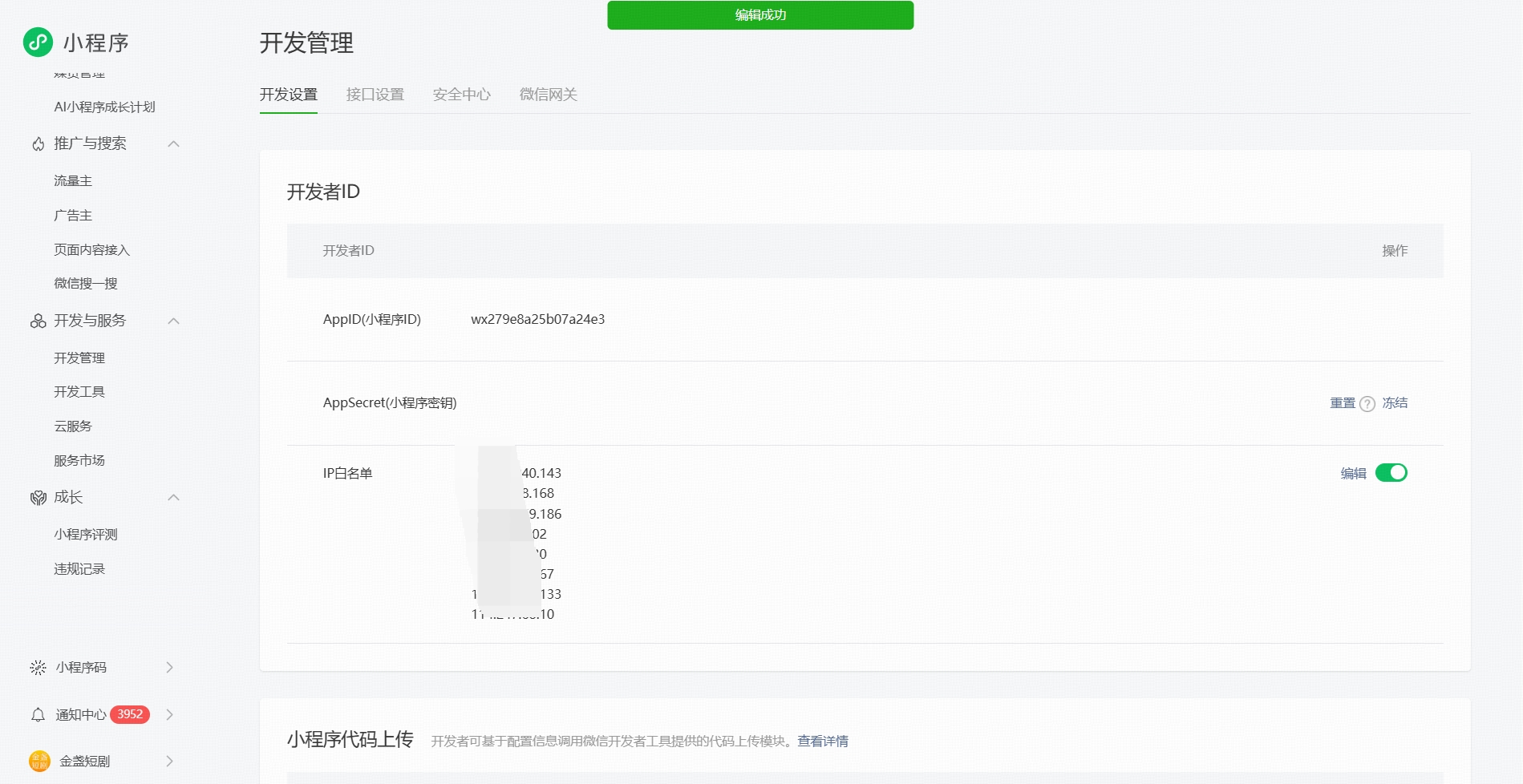Image resolution: width=1523 pixels, height=784 pixels.
Task: Switch to the 接口设置 tab
Action: (375, 95)
